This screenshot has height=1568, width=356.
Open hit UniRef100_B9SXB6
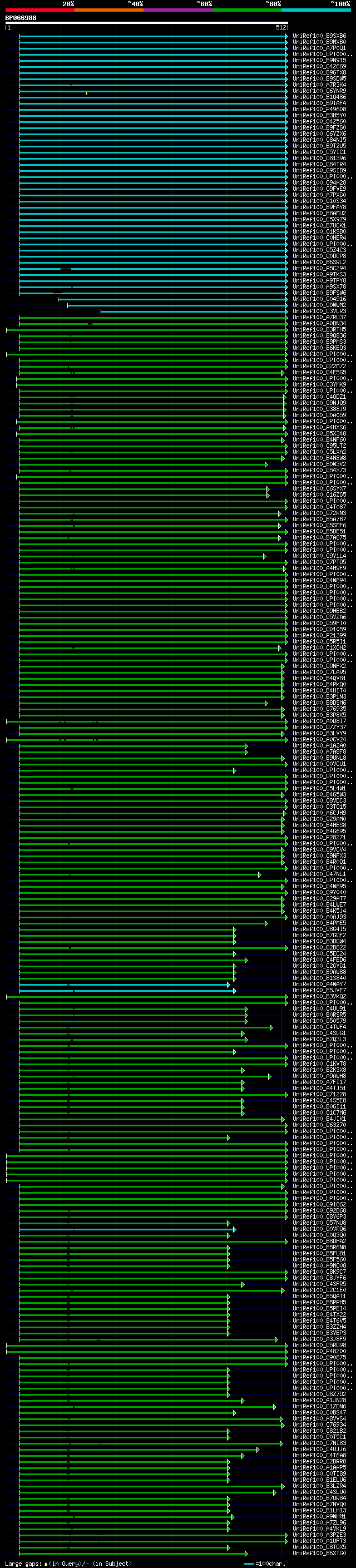(319, 36)
